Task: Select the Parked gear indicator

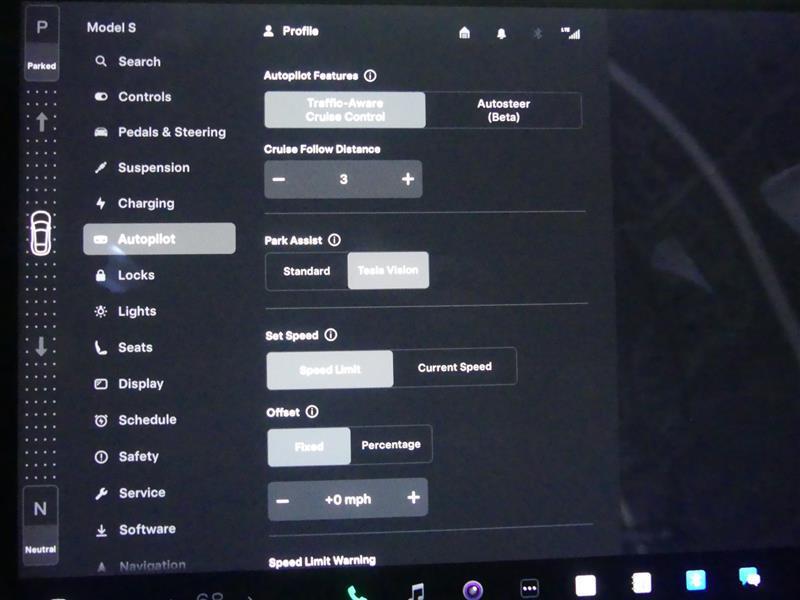Action: pos(40,47)
